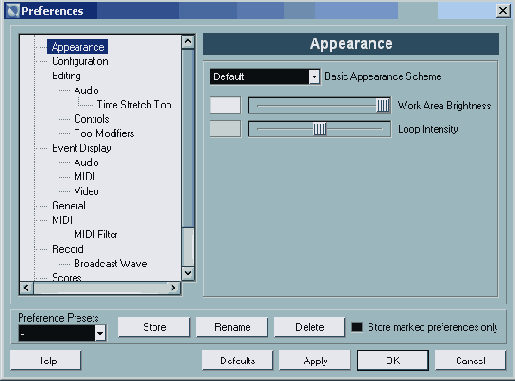Click the Preferences window title icon
This screenshot has height=381, width=515.
point(13,11)
